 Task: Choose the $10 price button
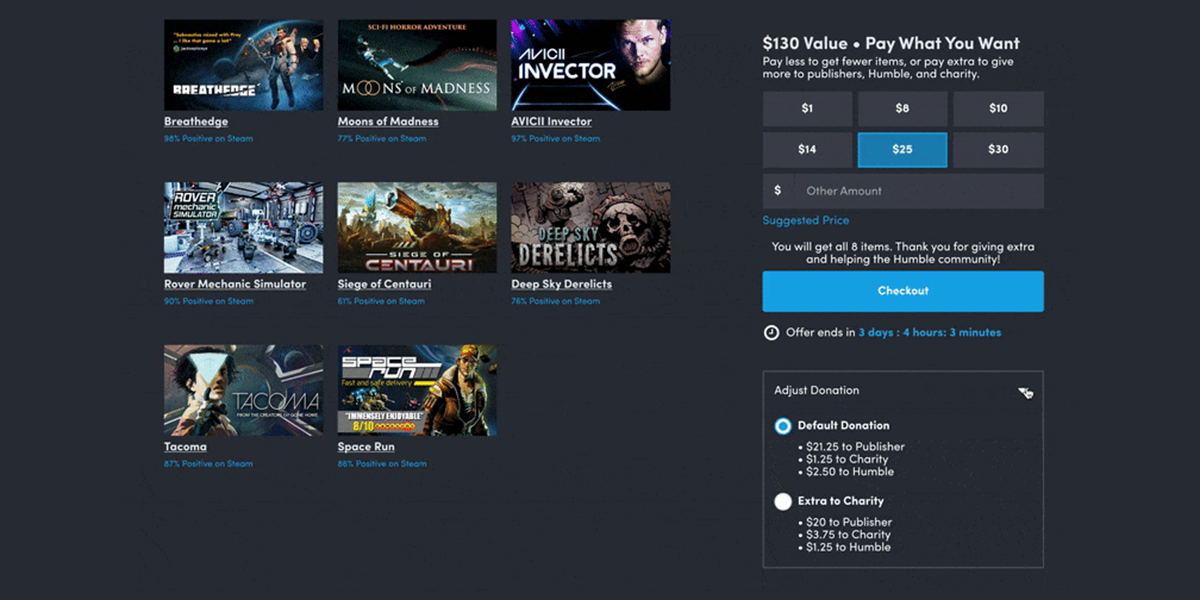[x=998, y=109]
